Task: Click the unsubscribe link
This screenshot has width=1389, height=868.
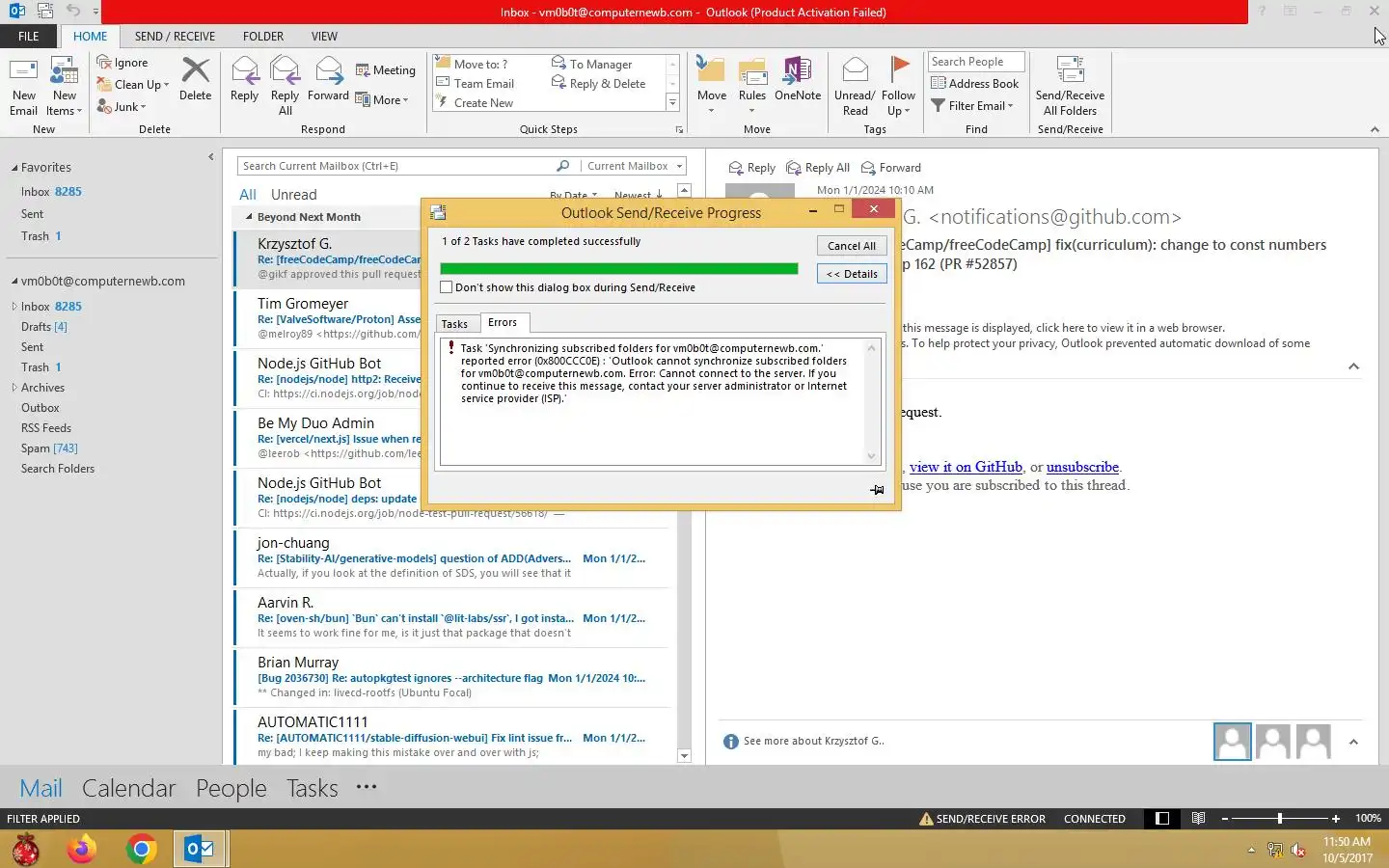Action: pyautogui.click(x=1082, y=467)
